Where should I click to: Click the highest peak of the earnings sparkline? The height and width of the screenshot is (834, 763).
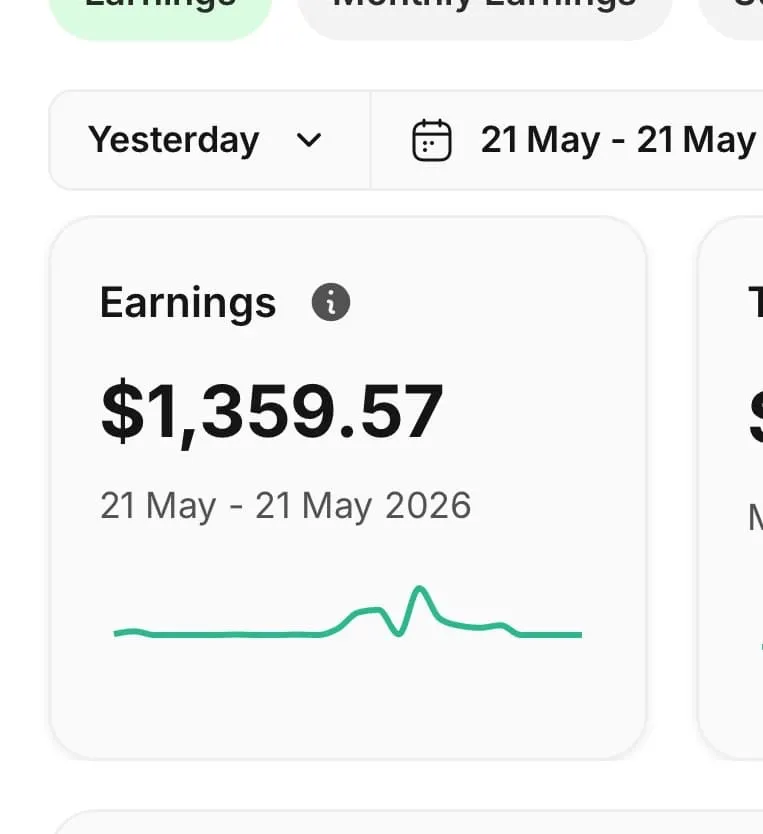[x=419, y=589]
